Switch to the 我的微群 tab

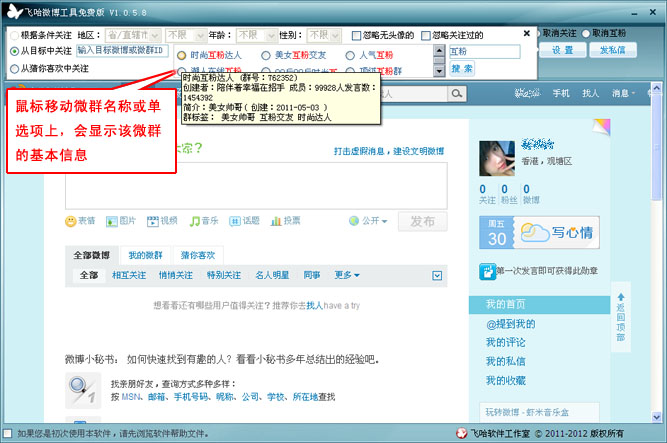point(145,255)
